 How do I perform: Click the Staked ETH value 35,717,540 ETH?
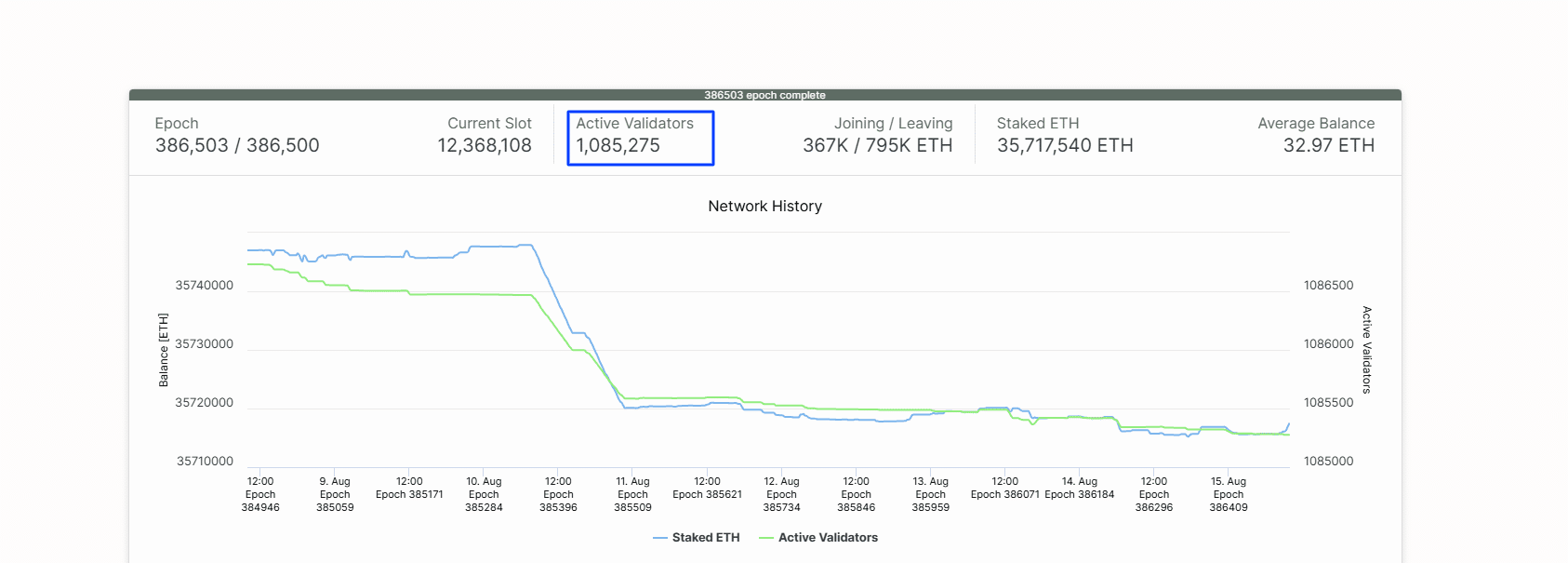tap(1065, 145)
